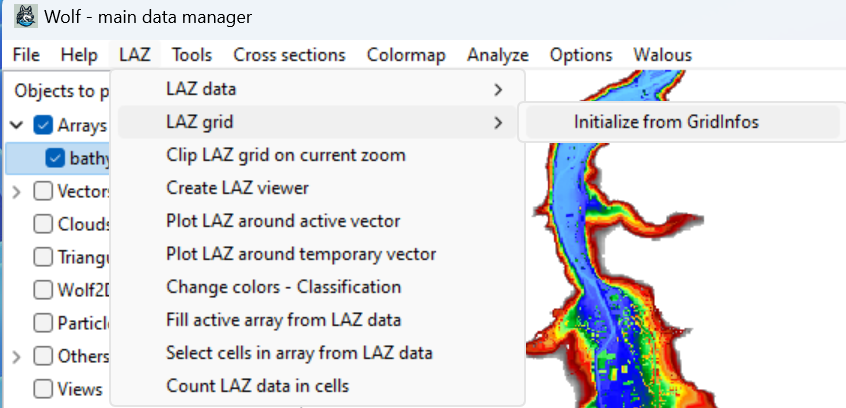
Task: Choose Clip LAZ grid on current zoom
Action: [x=285, y=155]
